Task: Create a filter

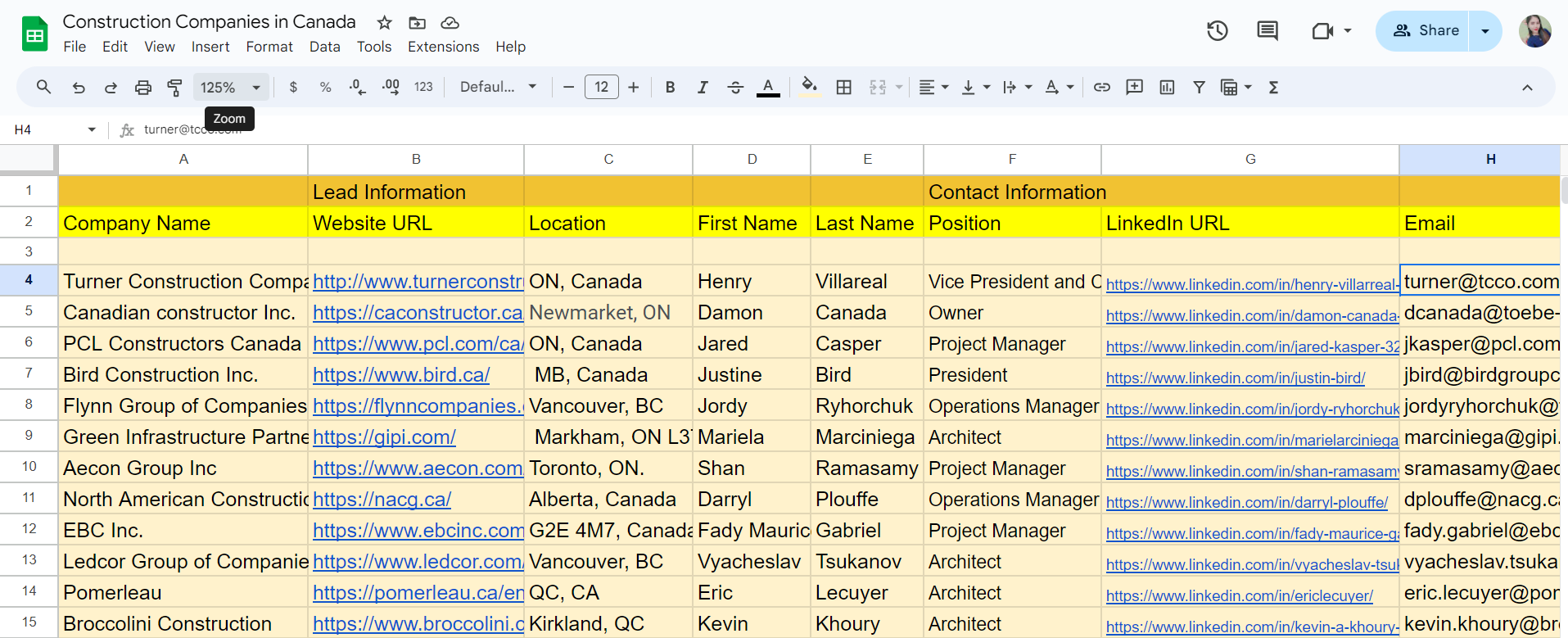Action: coord(1199,87)
